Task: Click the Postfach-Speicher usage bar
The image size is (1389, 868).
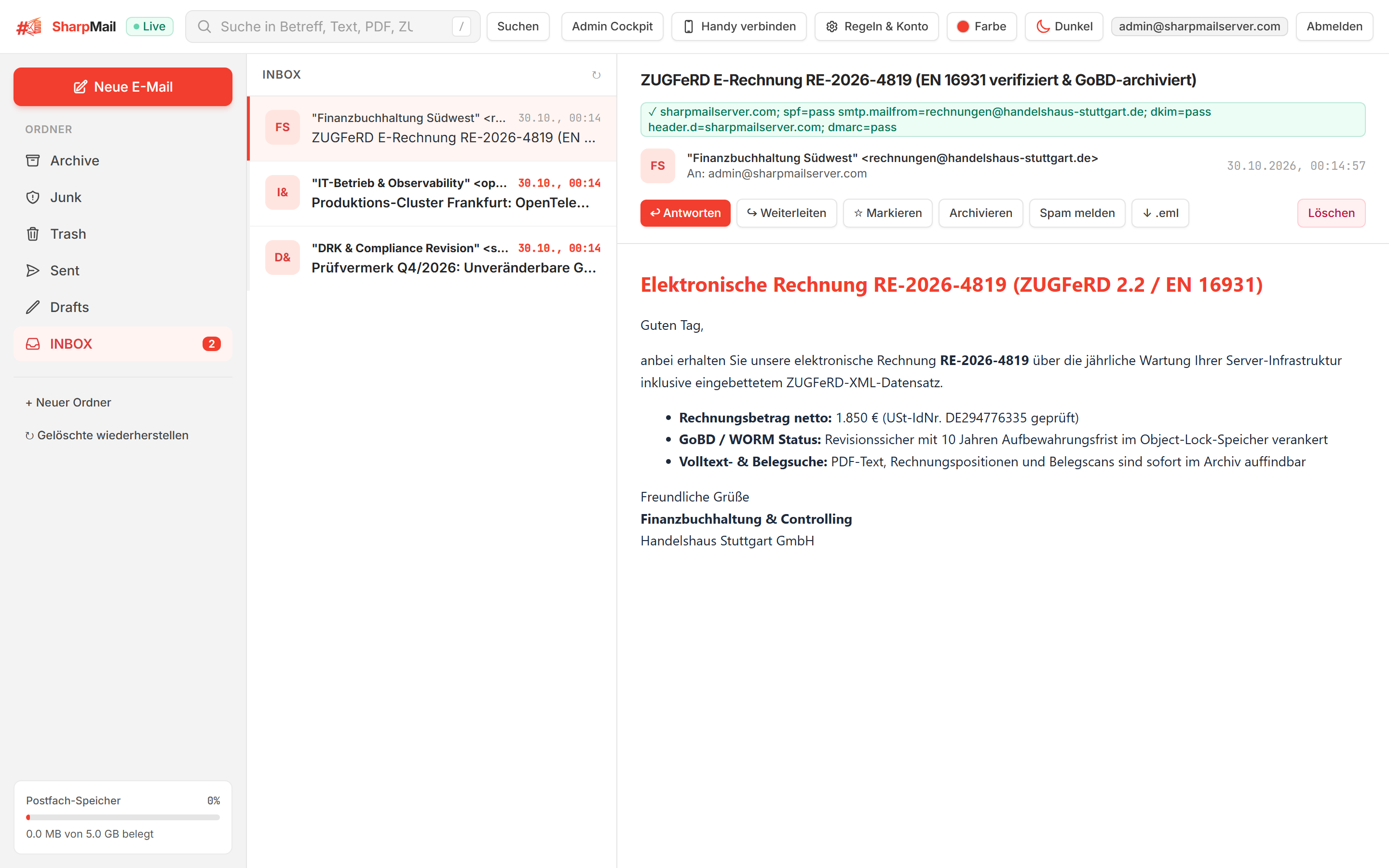Action: [123, 817]
